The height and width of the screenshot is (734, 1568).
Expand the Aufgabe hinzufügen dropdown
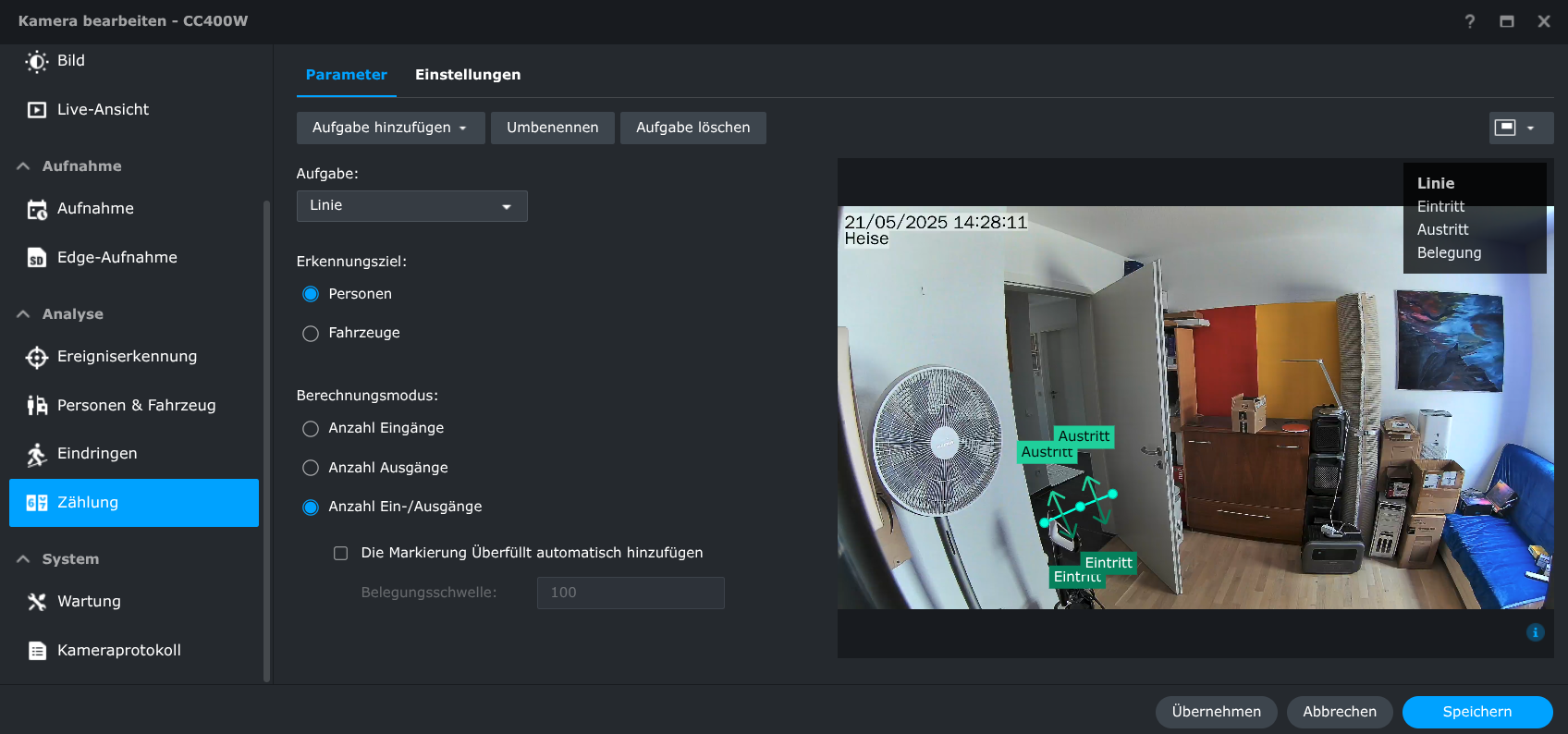click(390, 128)
